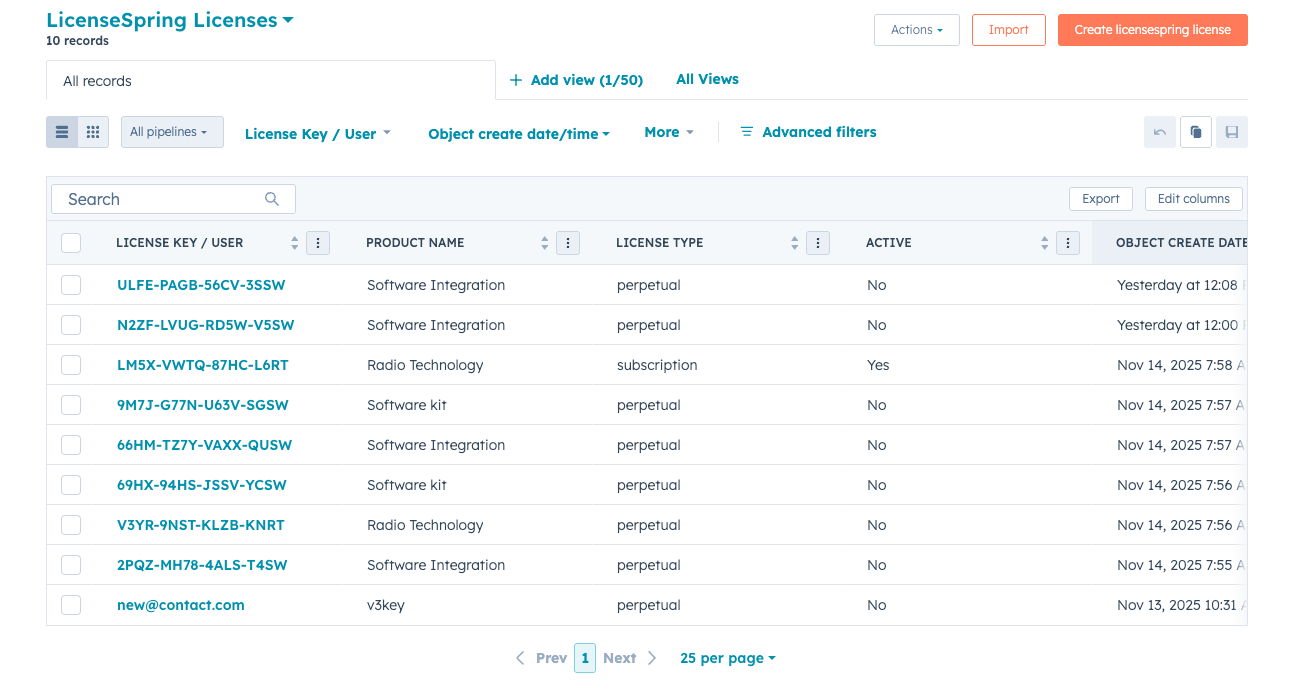This screenshot has width=1292, height=694.
Task: Open License Key / User column options menu
Action: coord(318,243)
